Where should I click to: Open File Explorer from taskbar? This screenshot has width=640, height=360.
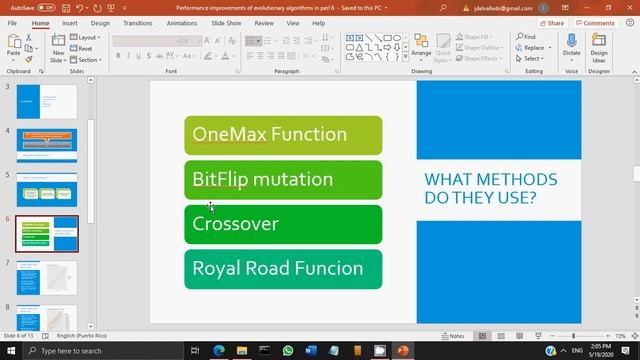242,350
